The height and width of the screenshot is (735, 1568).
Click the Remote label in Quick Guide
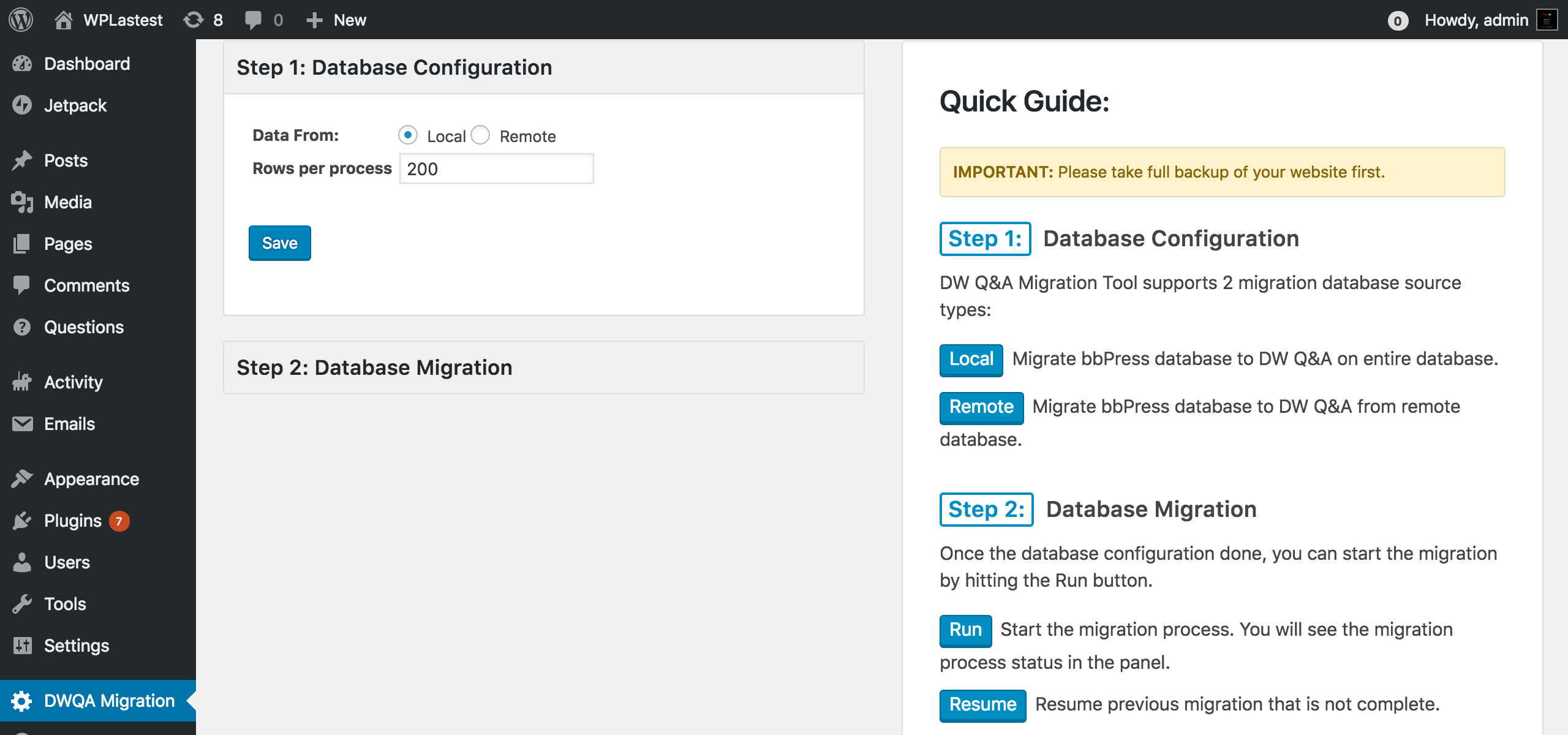coord(981,407)
